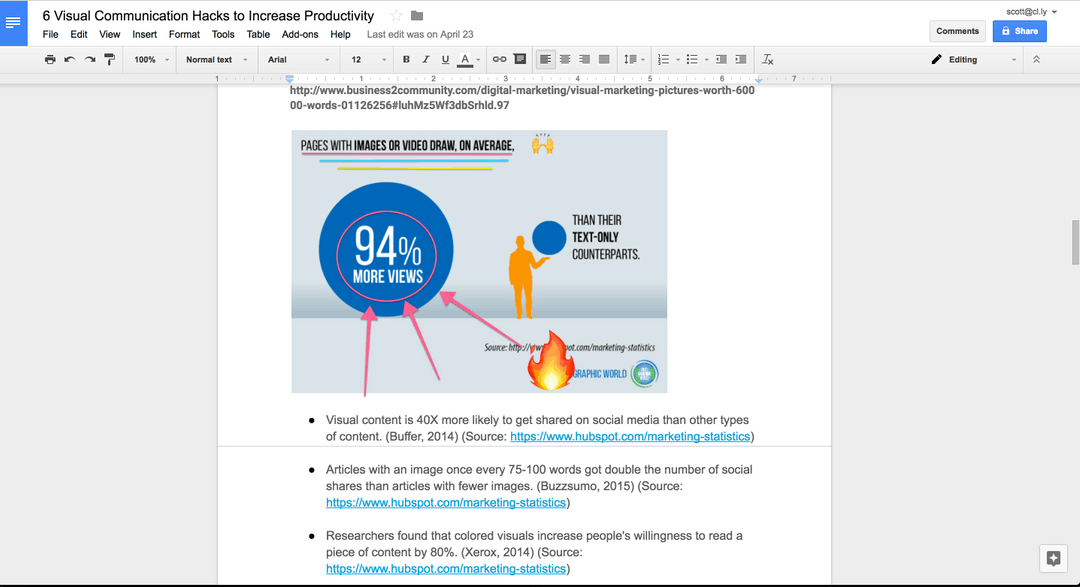
Task: Open the Arial font dropdown
Action: click(x=298, y=60)
